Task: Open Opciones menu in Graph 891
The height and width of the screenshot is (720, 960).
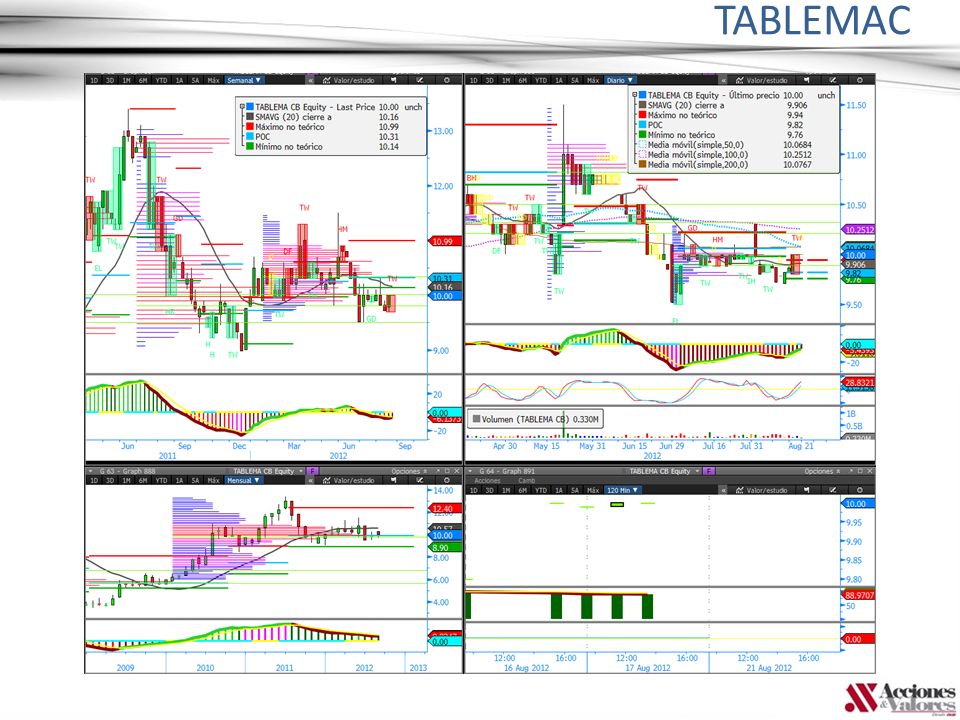Action: pos(822,471)
